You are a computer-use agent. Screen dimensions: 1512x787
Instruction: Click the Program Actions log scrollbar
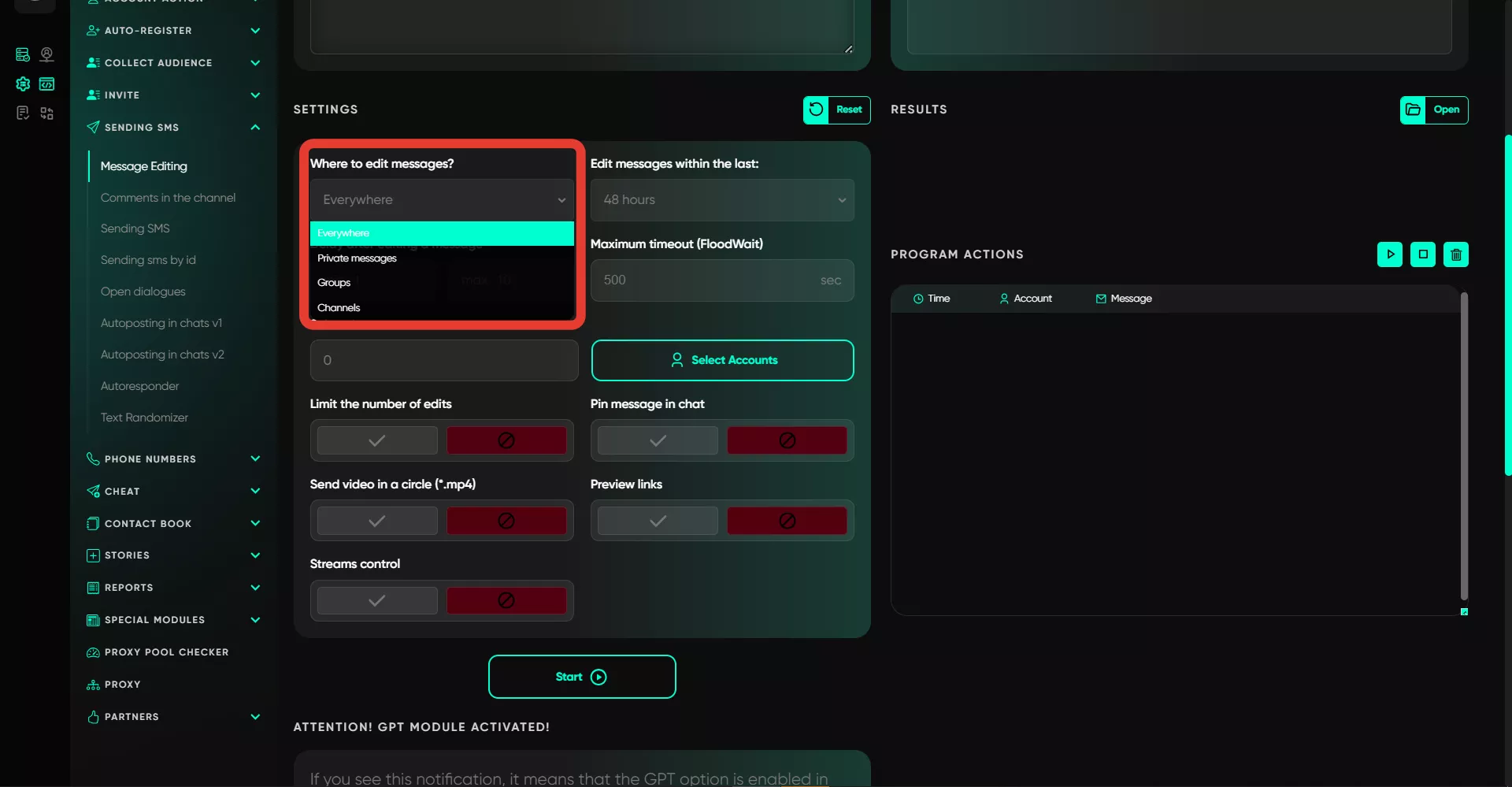(1464, 446)
